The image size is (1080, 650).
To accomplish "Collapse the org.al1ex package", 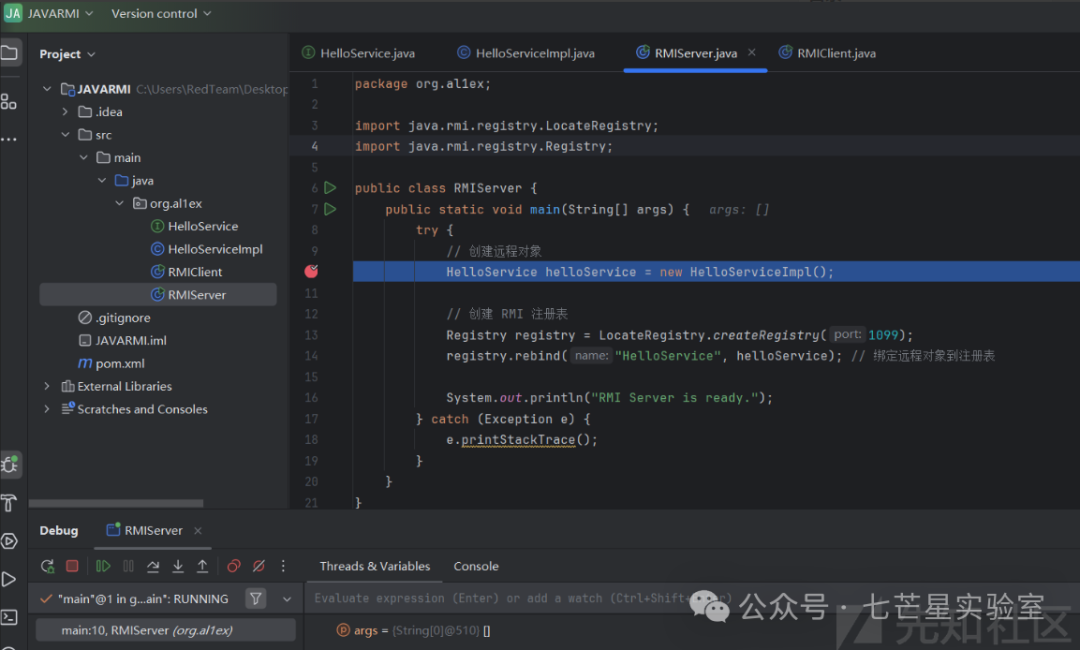I will (x=120, y=203).
